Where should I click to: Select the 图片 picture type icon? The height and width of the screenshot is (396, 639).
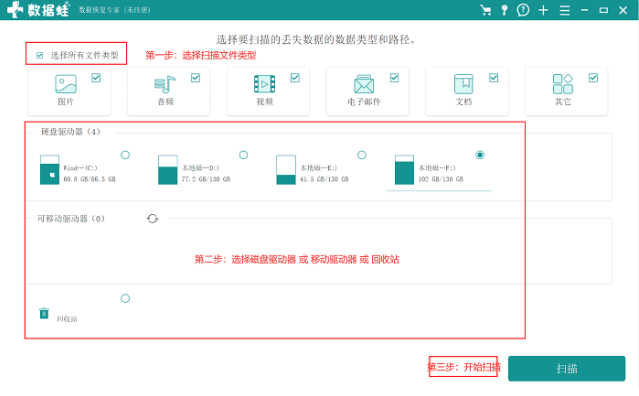(x=66, y=84)
